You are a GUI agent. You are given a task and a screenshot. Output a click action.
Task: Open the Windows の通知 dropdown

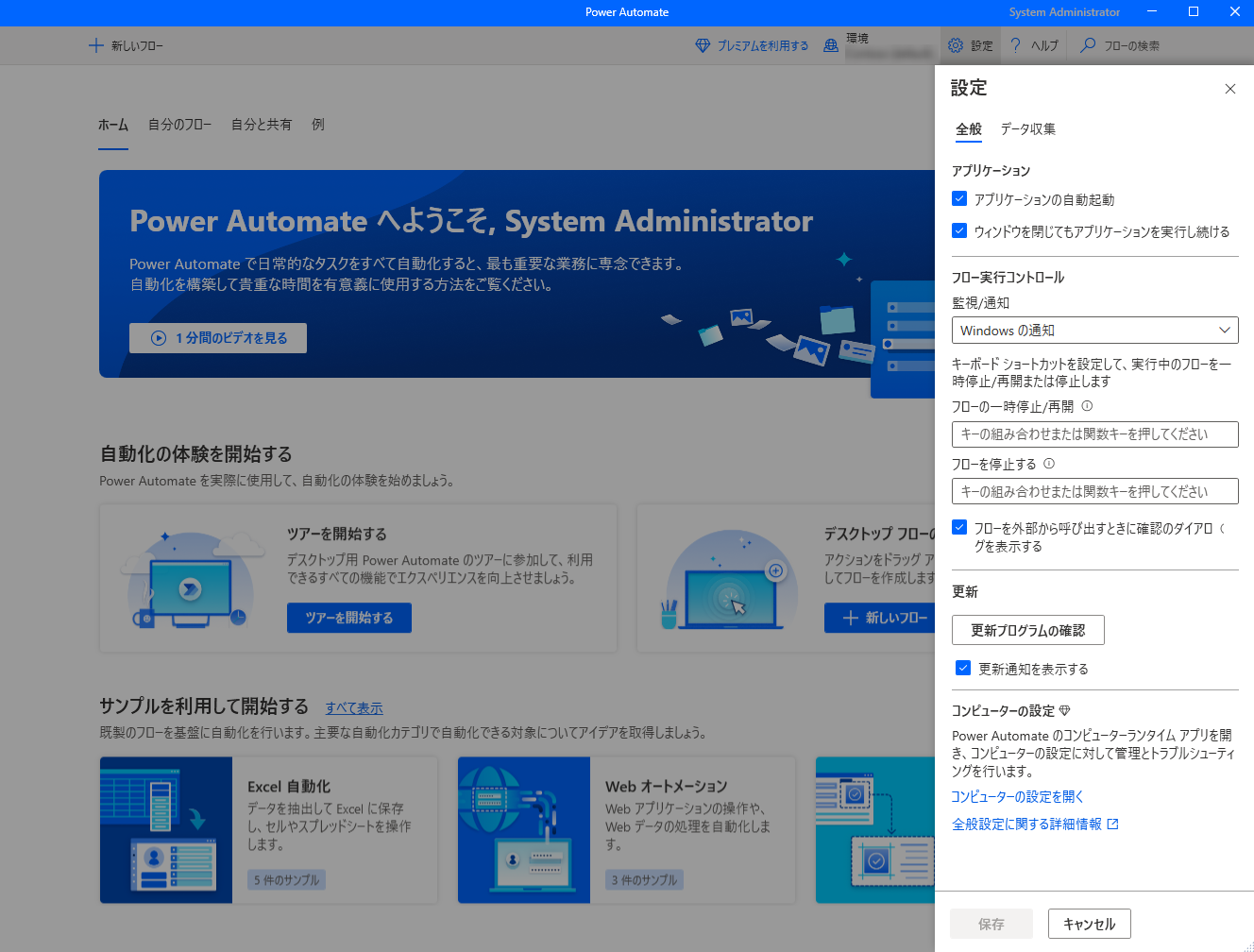[1094, 331]
